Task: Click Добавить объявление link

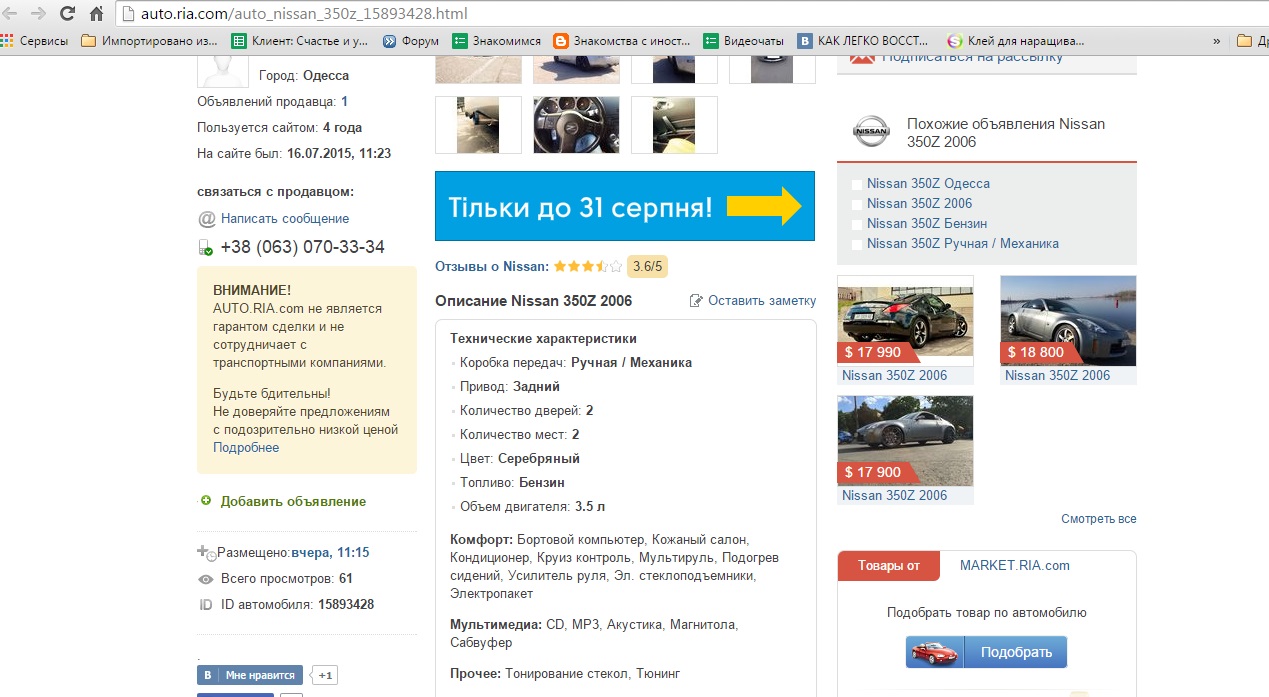Action: [293, 501]
